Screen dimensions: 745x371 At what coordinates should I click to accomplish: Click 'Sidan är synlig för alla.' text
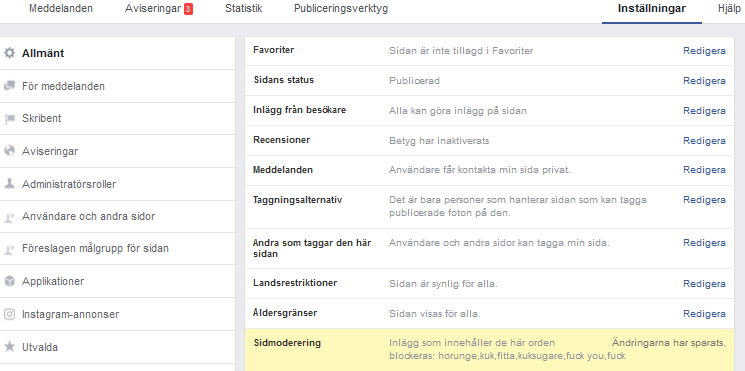443,284
